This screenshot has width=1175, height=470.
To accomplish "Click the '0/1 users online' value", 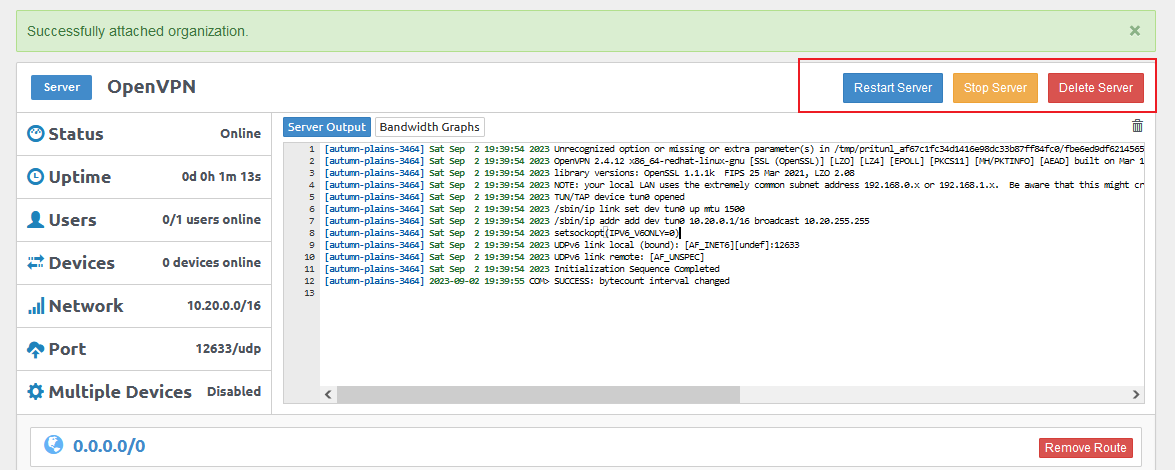I will pos(212,220).
